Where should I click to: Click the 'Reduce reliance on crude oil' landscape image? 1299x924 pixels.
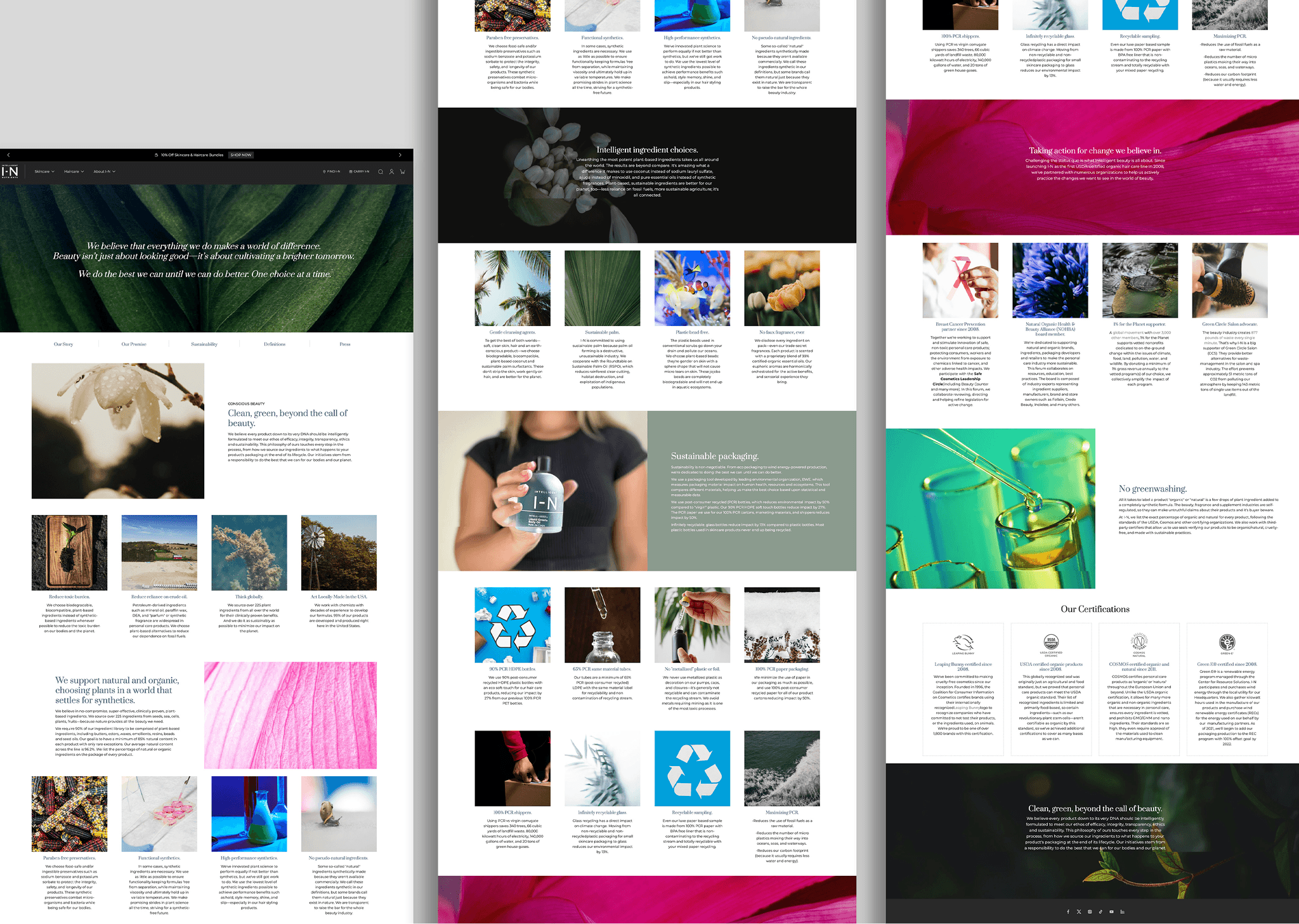click(159, 552)
